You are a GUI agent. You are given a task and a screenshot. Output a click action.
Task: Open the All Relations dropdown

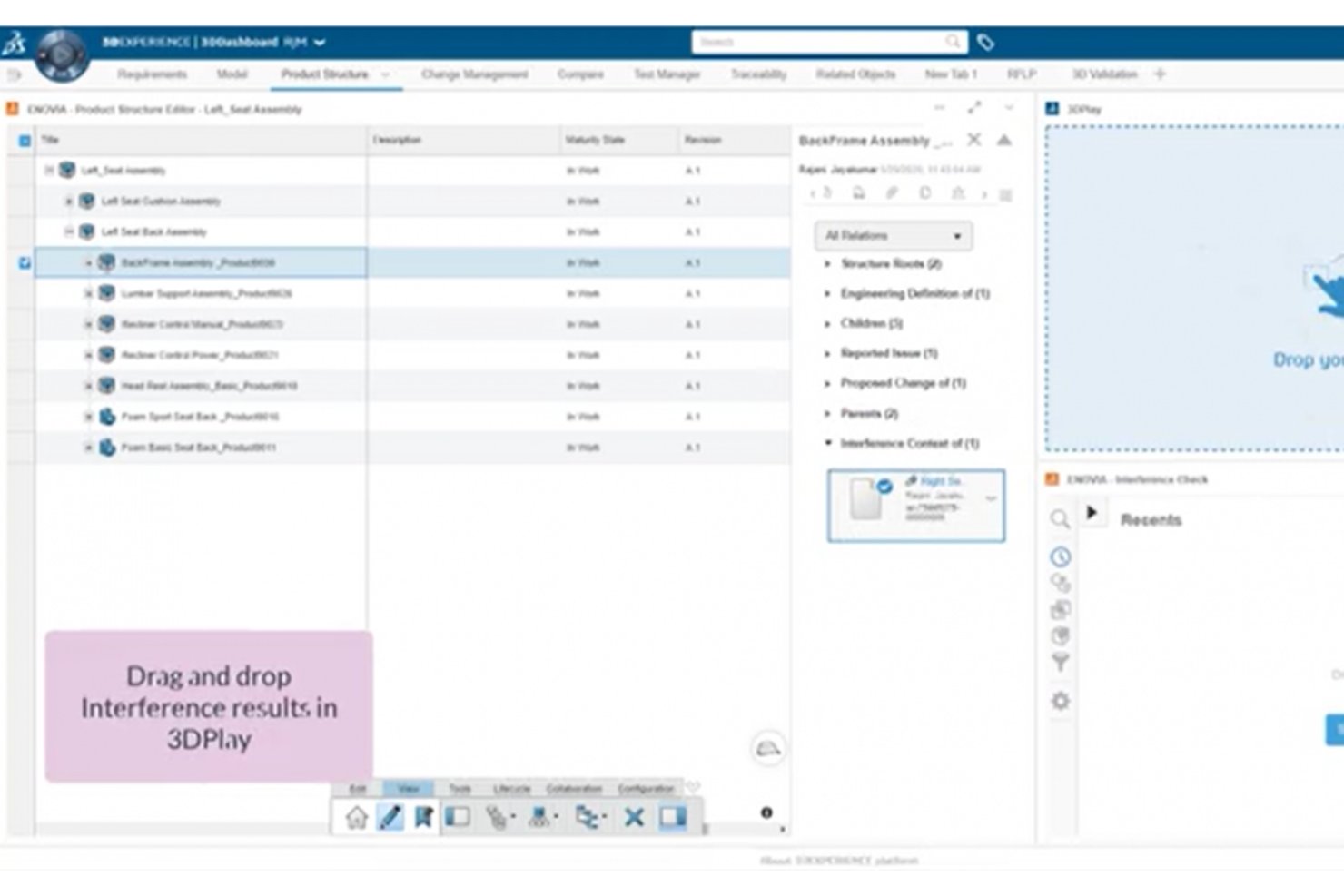tap(894, 236)
